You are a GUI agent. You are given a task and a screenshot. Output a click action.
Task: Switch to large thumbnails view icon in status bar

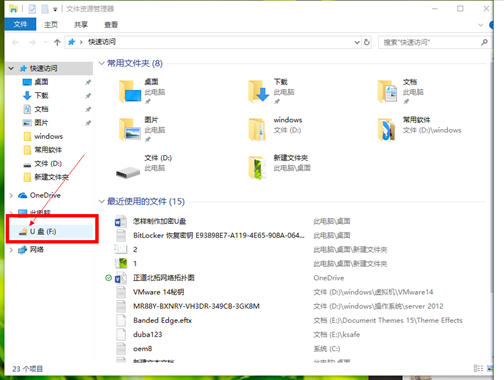click(490, 368)
